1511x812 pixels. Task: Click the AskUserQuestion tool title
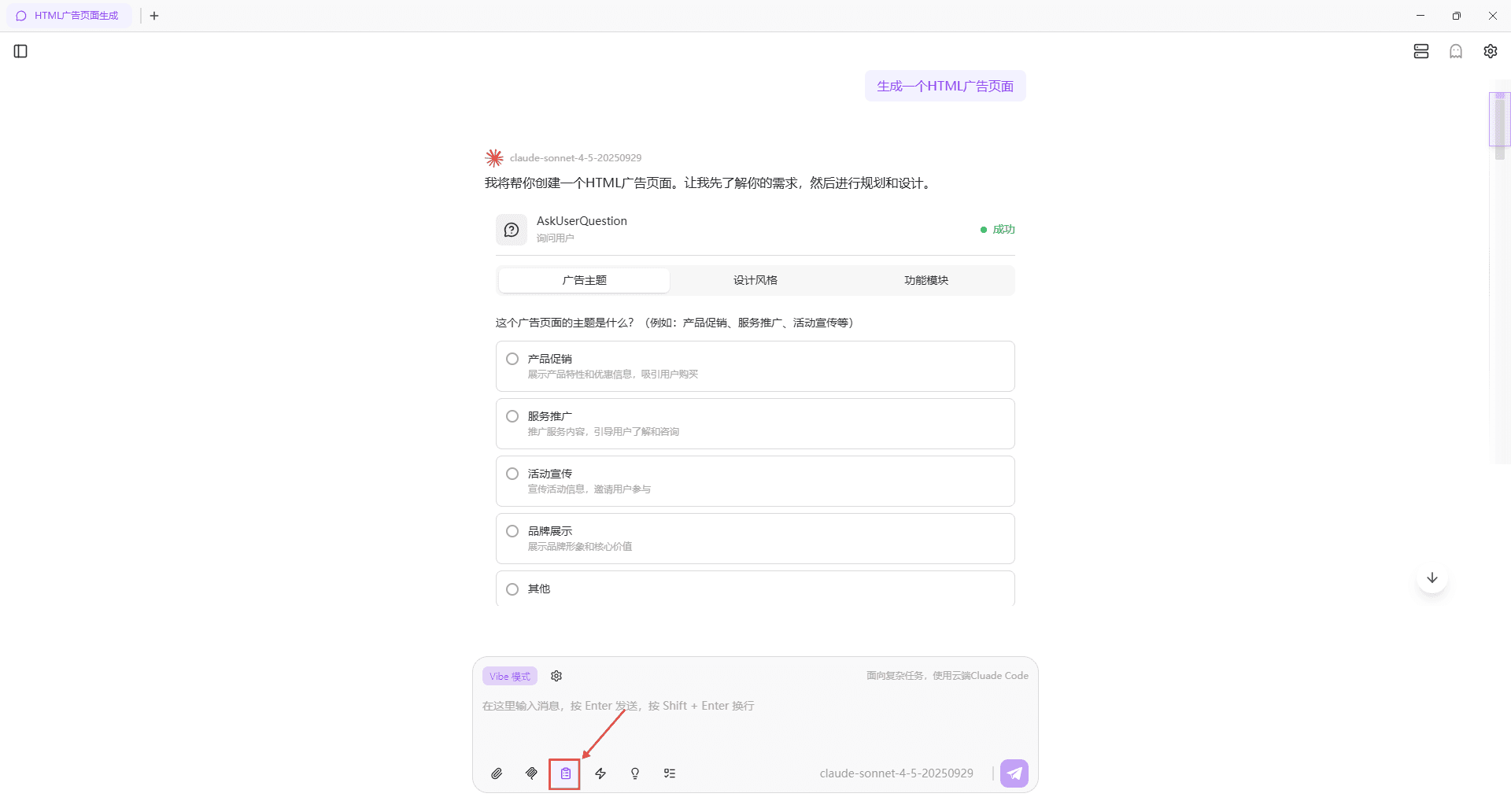pos(582,221)
